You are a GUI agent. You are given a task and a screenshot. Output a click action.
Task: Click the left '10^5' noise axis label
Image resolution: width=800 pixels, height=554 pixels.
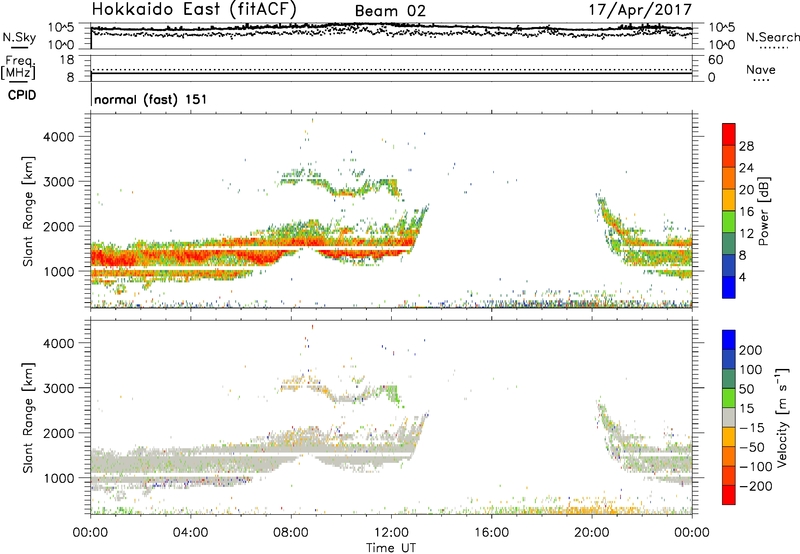(61, 27)
